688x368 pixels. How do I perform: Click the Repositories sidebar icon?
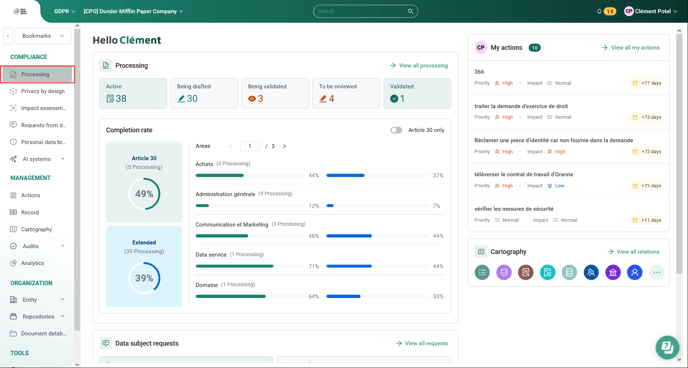tap(13, 316)
